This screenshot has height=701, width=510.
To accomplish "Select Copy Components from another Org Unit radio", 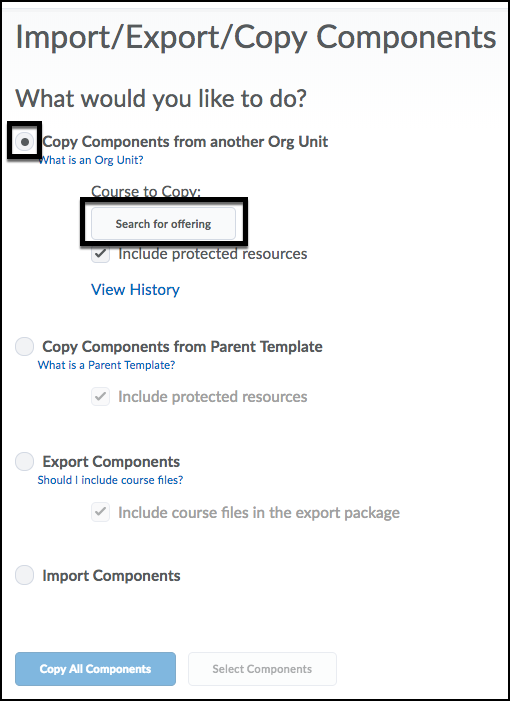I will (x=25, y=142).
